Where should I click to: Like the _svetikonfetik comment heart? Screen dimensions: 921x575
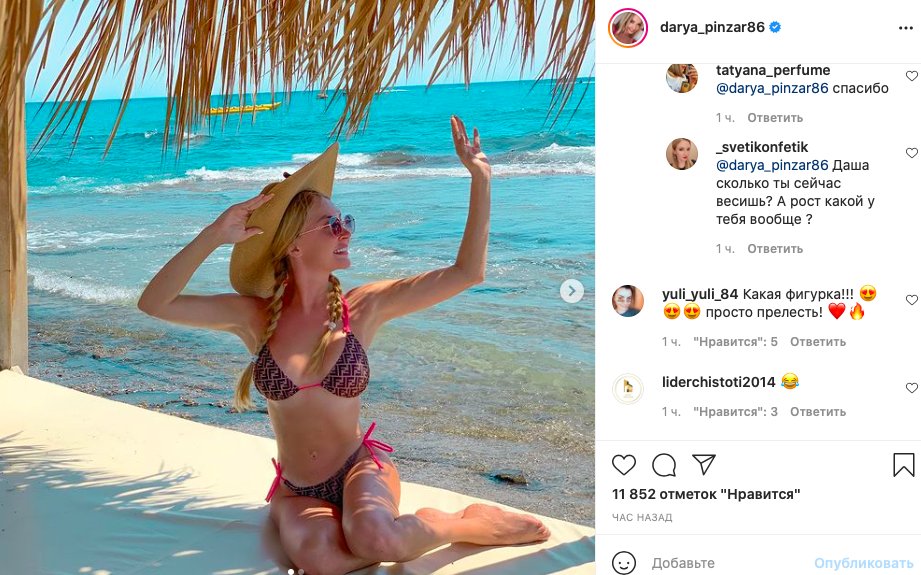[911, 153]
